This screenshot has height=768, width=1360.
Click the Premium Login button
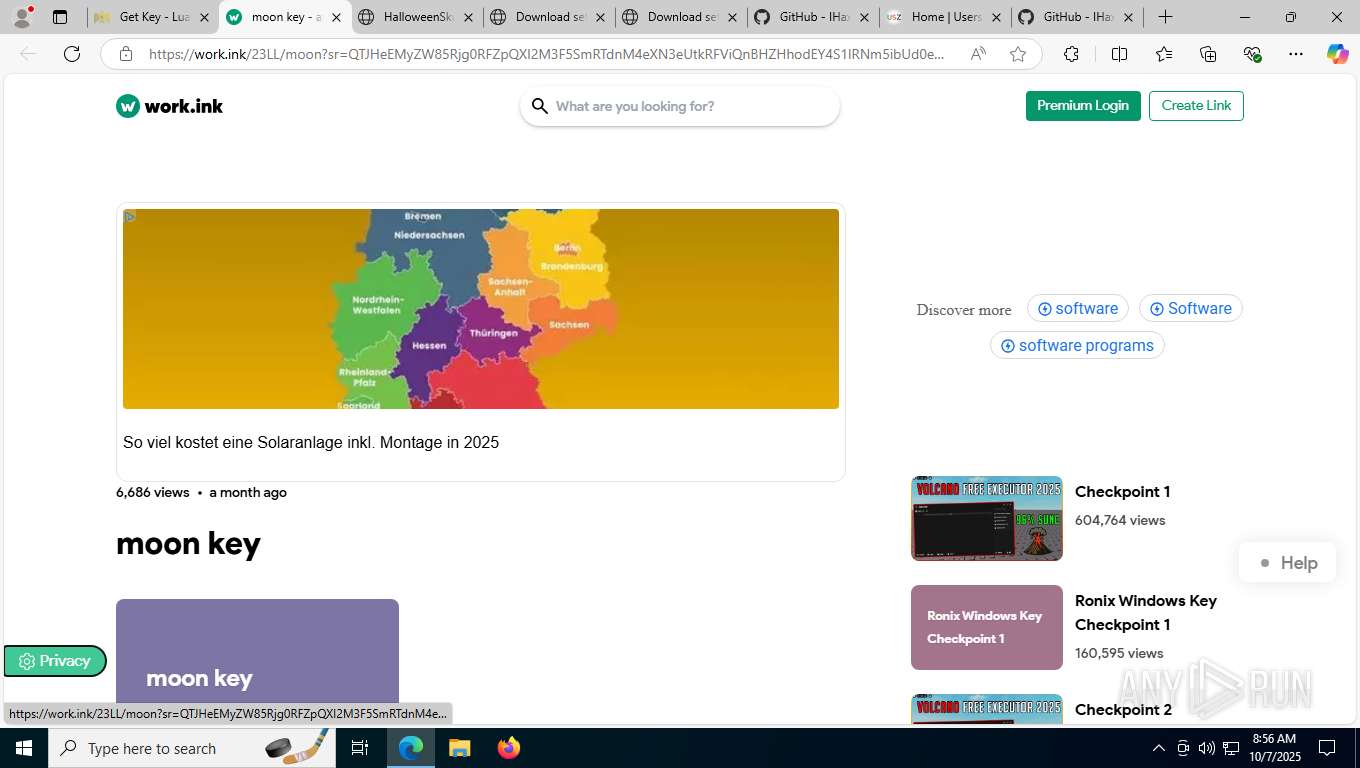tap(1083, 106)
